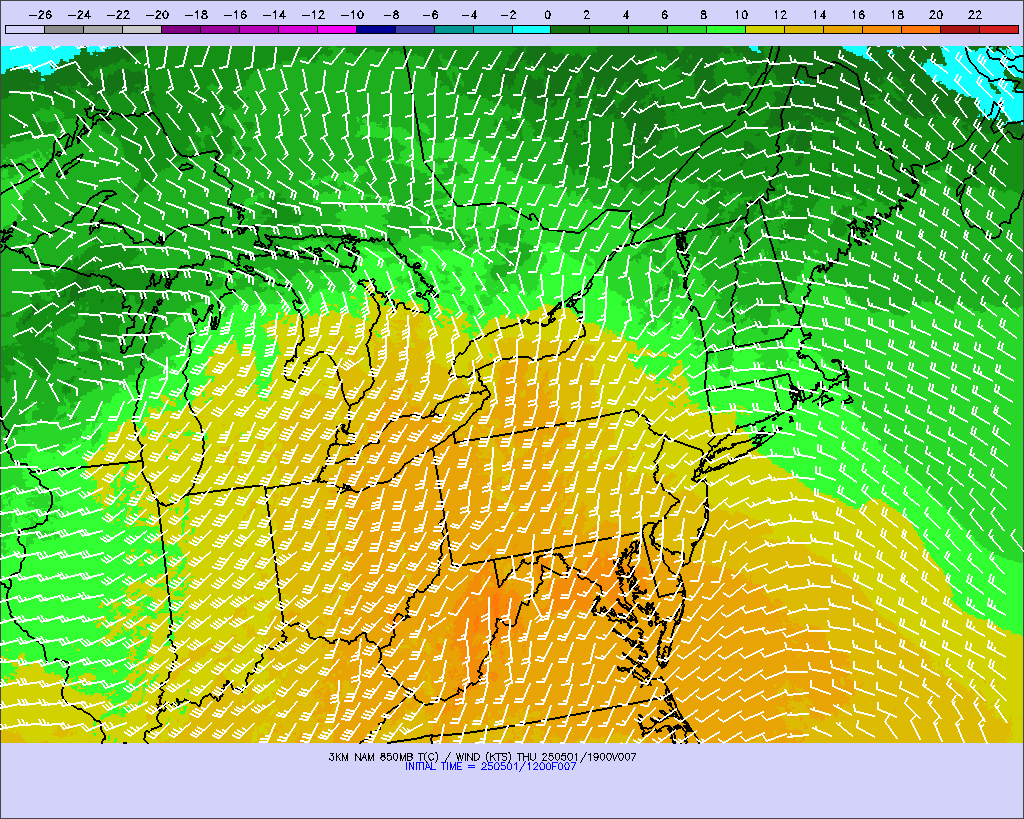The height and width of the screenshot is (819, 1024).
Task: Click the 16 scale label
Action: 858,15
